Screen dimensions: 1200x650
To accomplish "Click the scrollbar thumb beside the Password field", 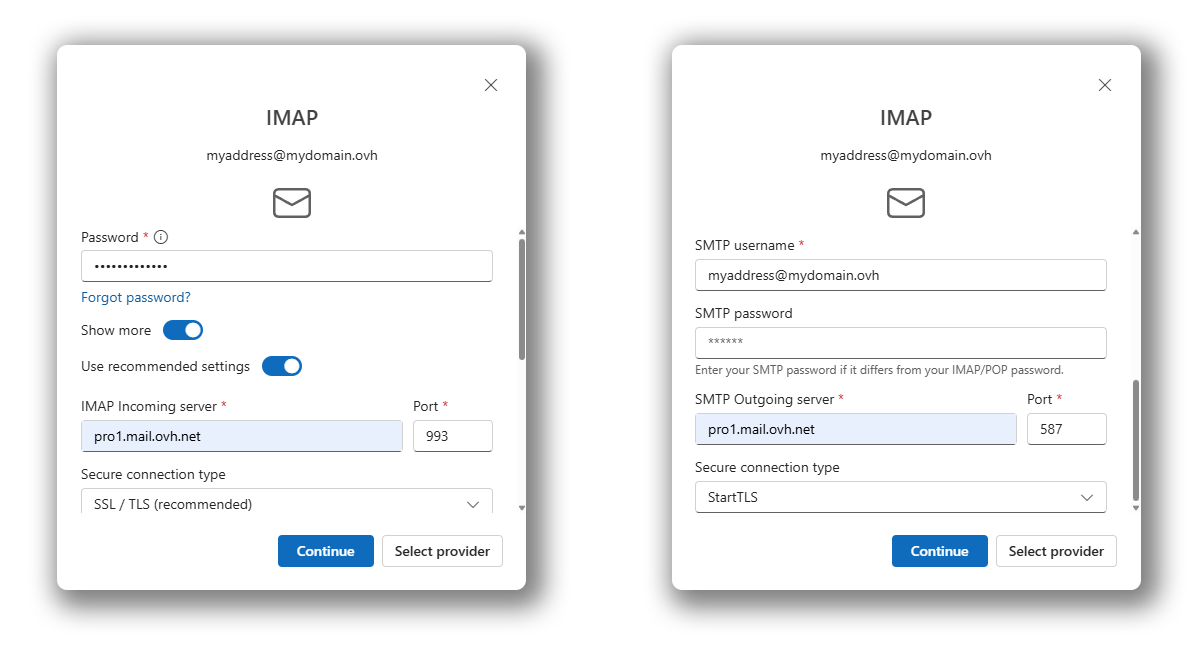I will (x=521, y=298).
